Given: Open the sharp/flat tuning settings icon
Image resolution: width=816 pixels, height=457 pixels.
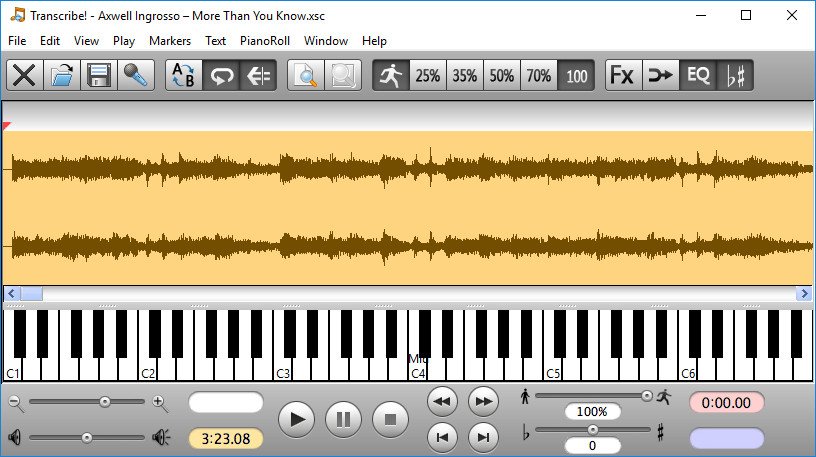Looking at the screenshot, I should pyautogui.click(x=735, y=76).
